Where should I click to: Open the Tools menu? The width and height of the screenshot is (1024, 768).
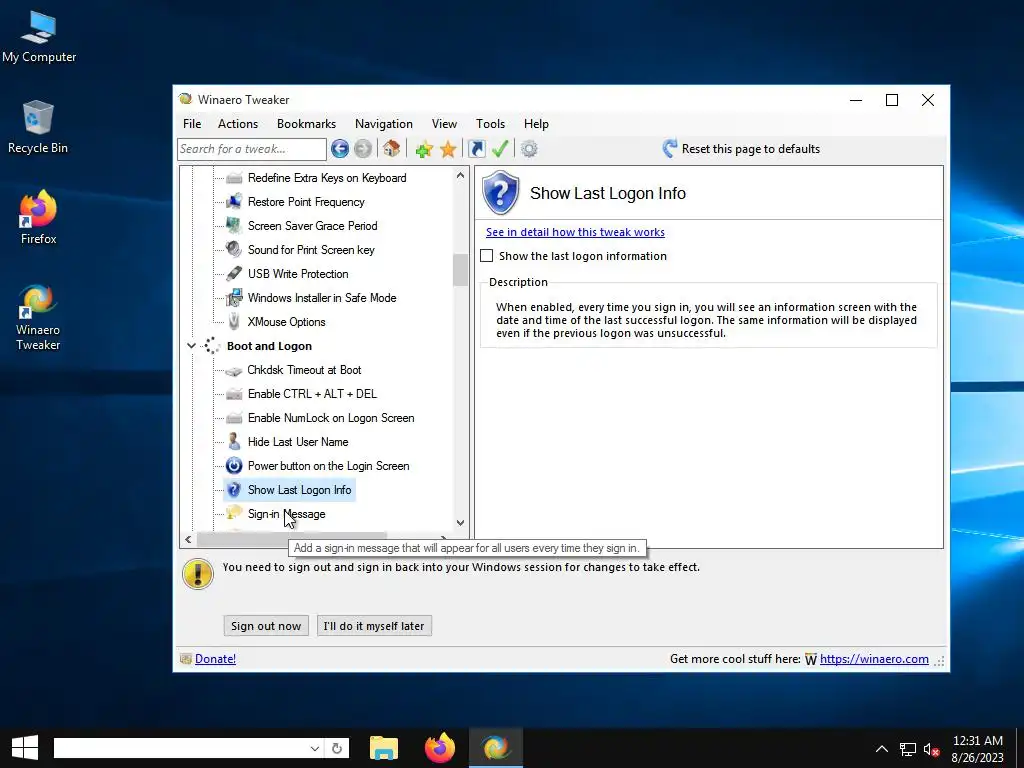[490, 124]
